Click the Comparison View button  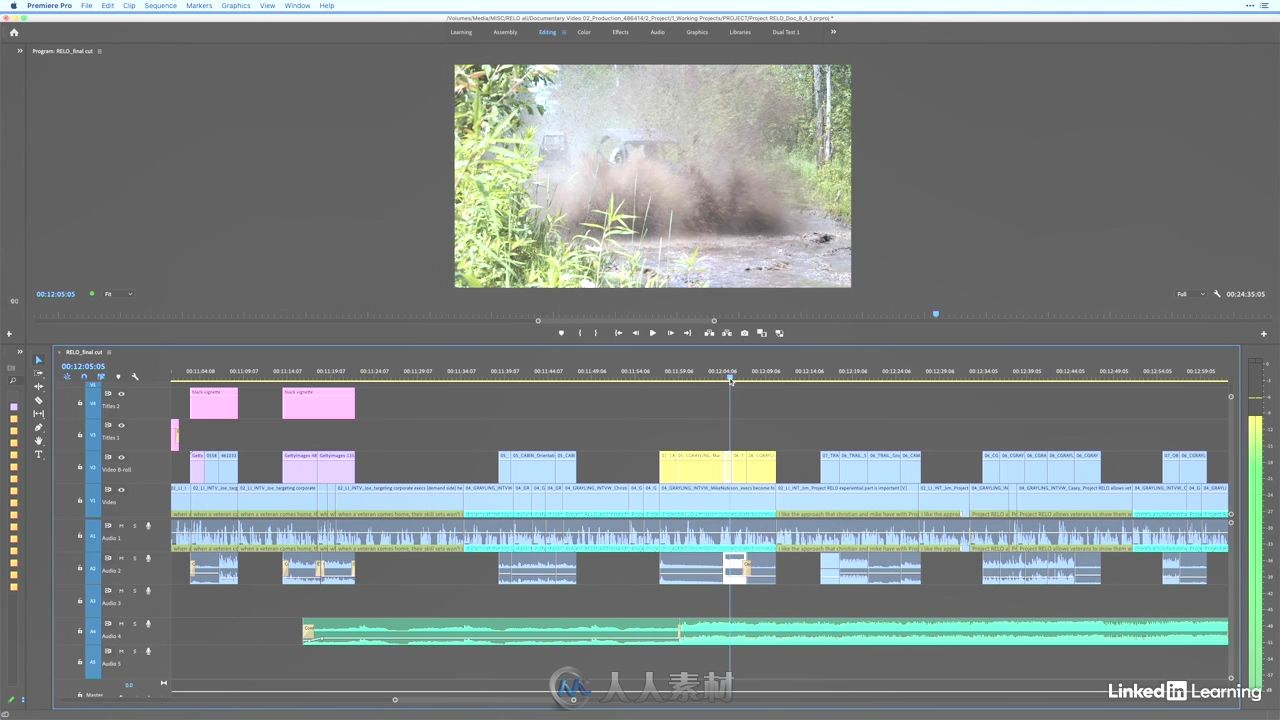761,333
